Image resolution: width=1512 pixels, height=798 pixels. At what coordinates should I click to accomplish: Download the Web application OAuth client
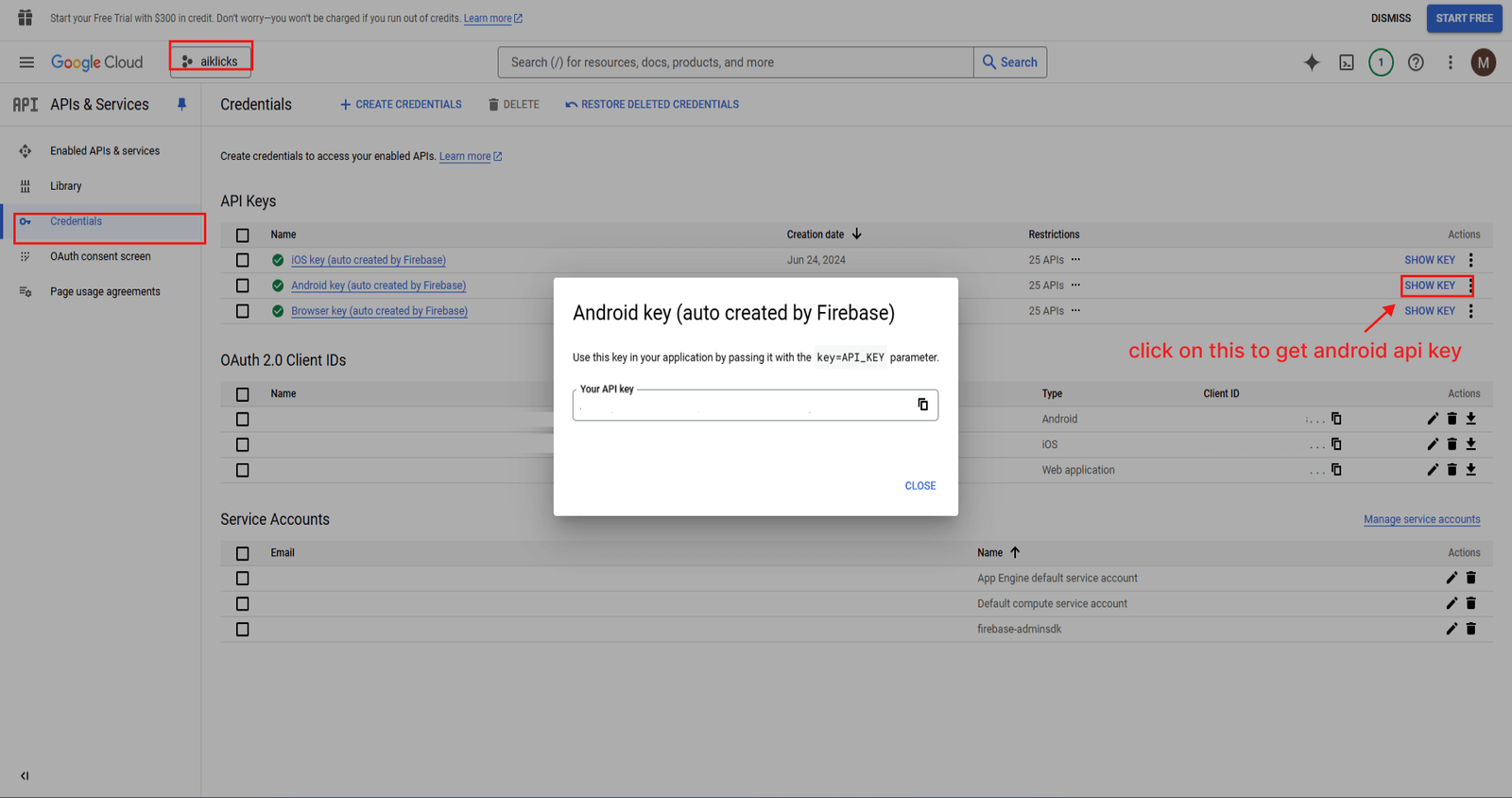pyautogui.click(x=1470, y=470)
